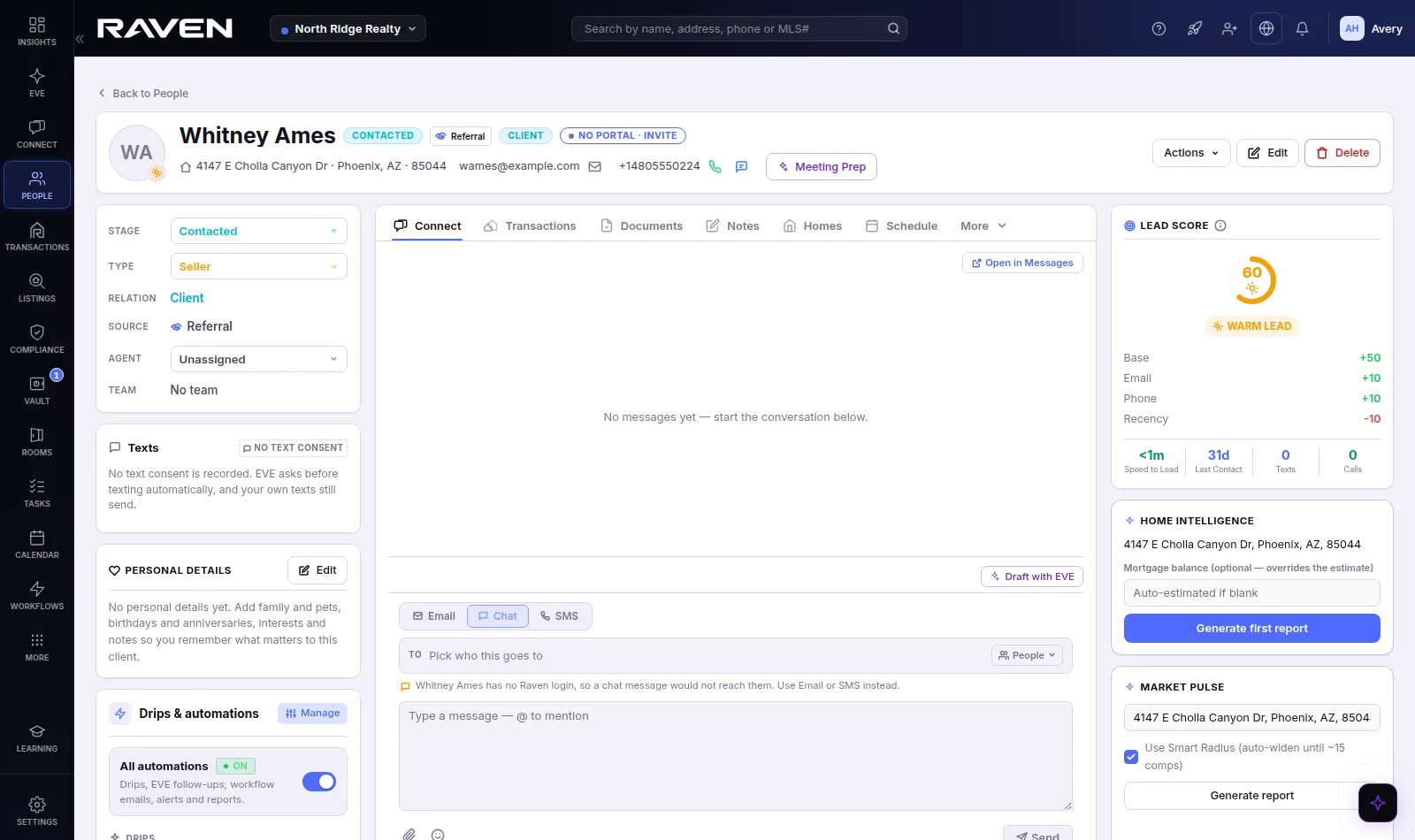Go Back to People
This screenshot has height=840, width=1415.
click(x=143, y=93)
